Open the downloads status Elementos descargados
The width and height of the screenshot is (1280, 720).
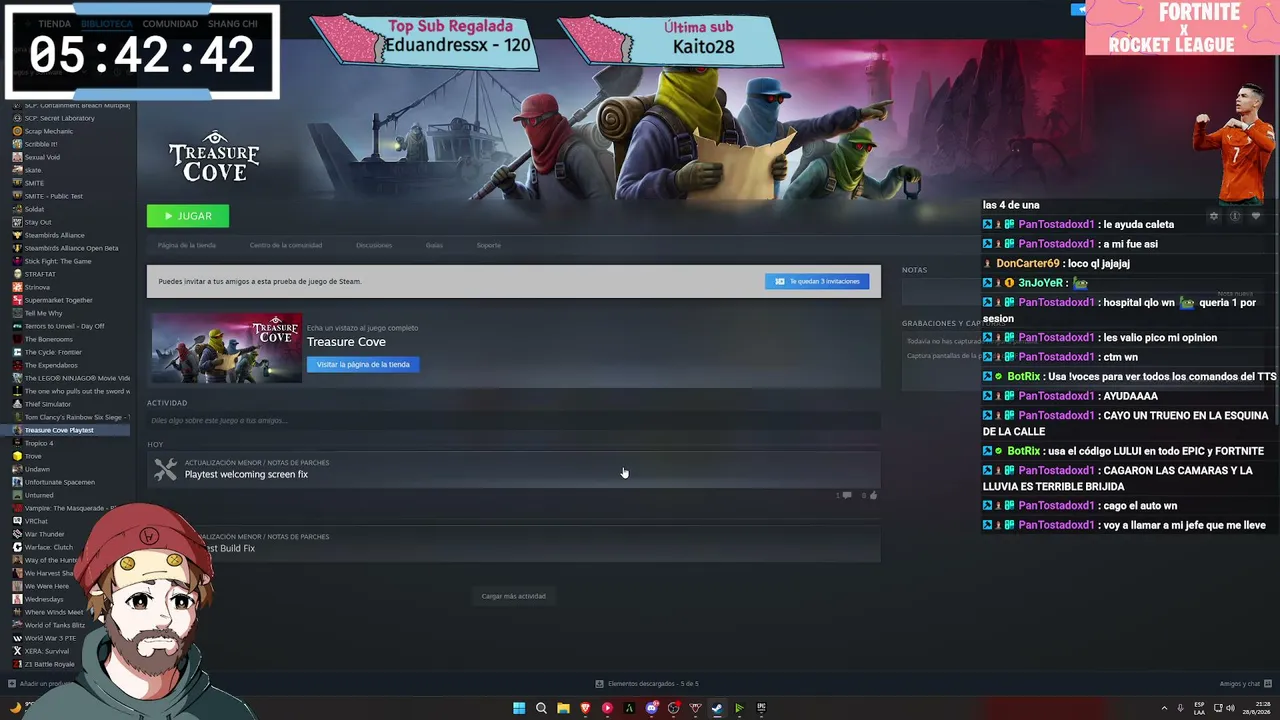point(647,684)
